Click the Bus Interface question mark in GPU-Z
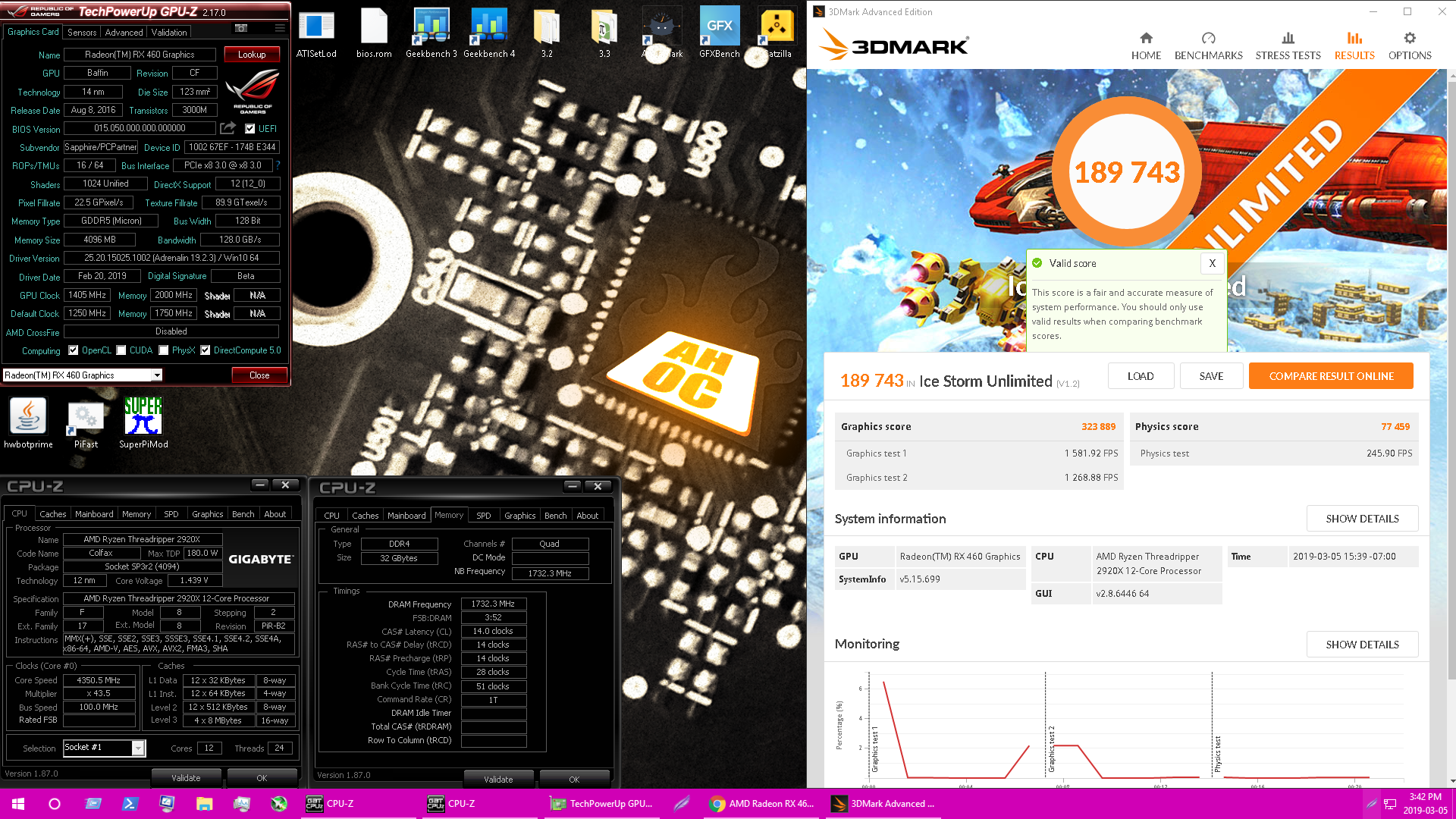 [278, 165]
